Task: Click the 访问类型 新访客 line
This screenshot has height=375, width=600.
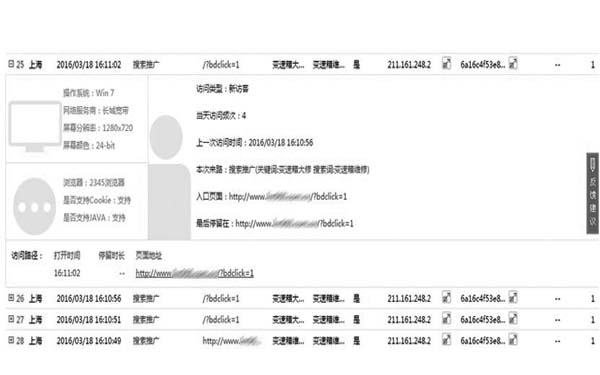Action: pyautogui.click(x=222, y=89)
